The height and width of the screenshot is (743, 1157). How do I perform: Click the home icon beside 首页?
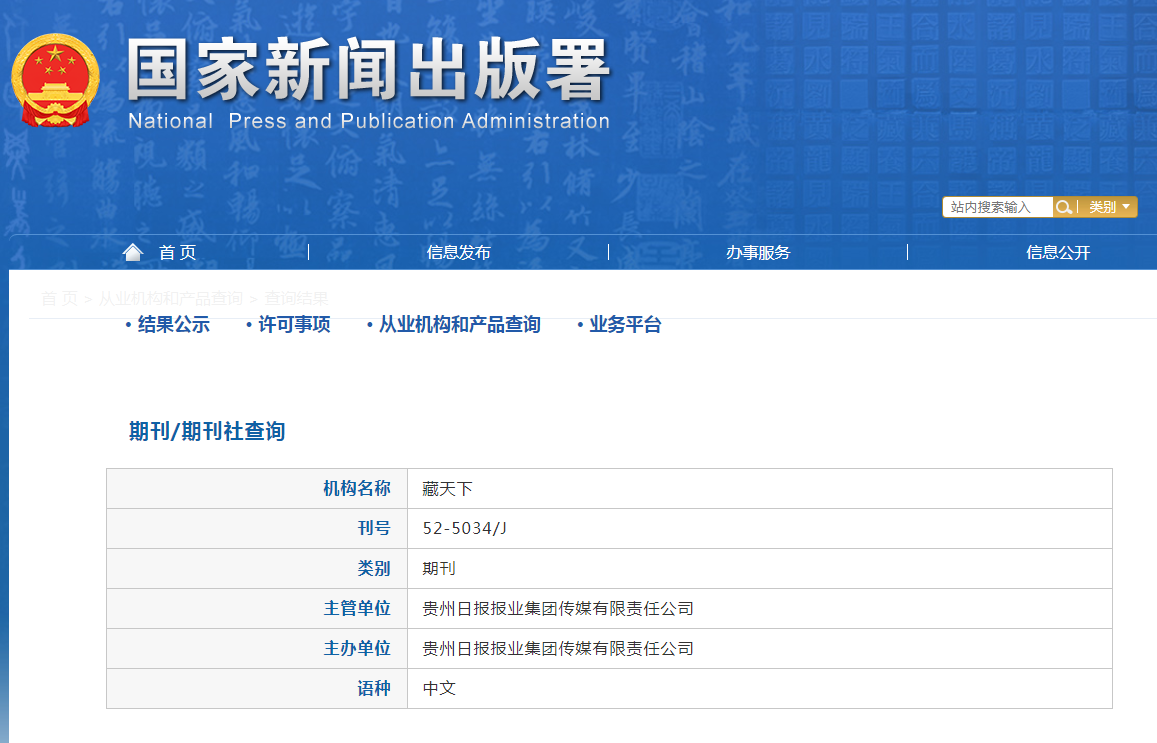(x=132, y=252)
